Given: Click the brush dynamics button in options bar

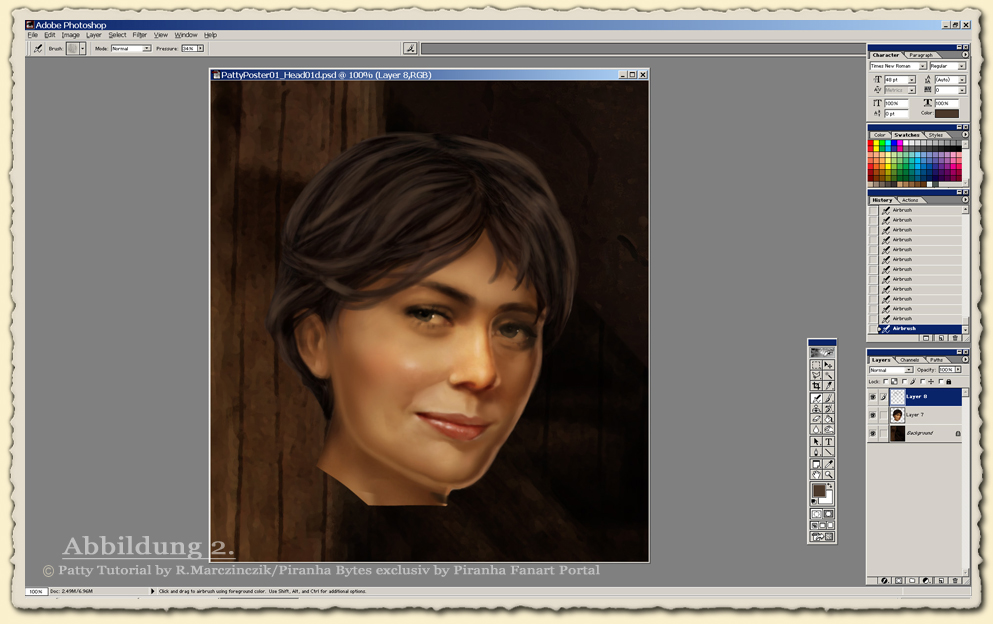Looking at the screenshot, I should 410,48.
